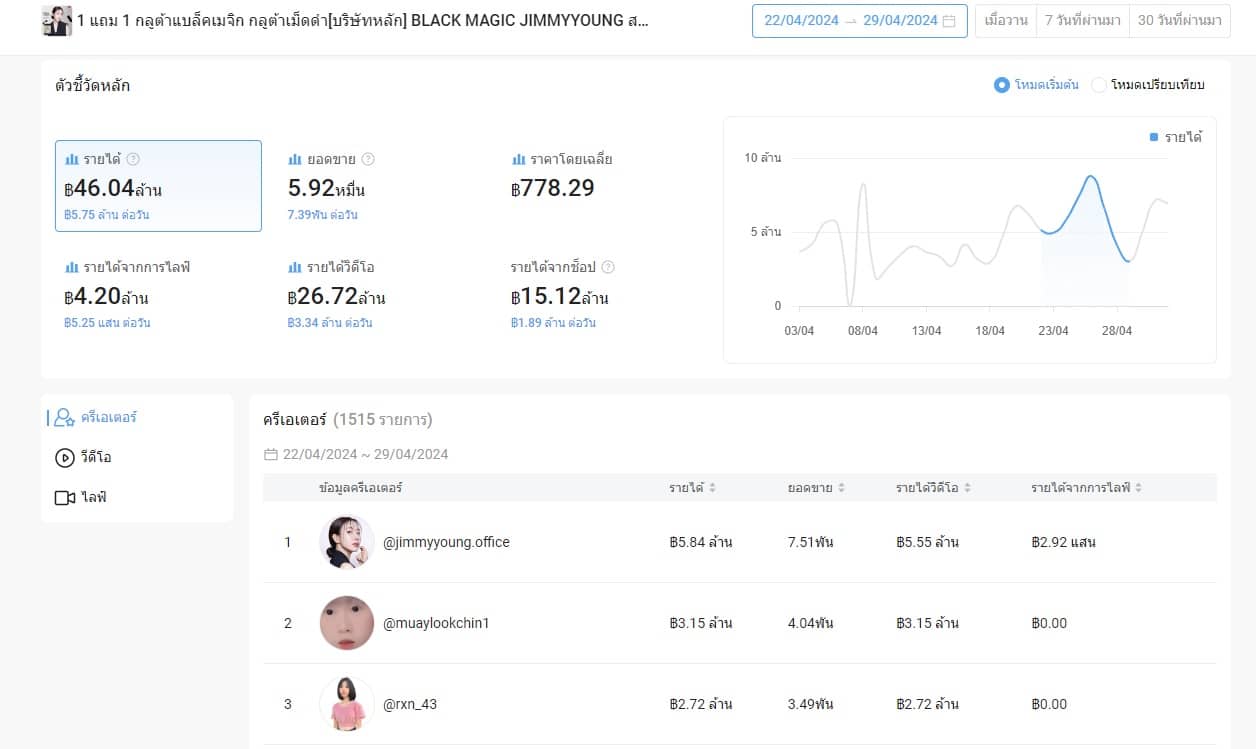This screenshot has height=749, width=1256.
Task: Click sales 4.04พัน for muaylookchin1
Action: [811, 623]
